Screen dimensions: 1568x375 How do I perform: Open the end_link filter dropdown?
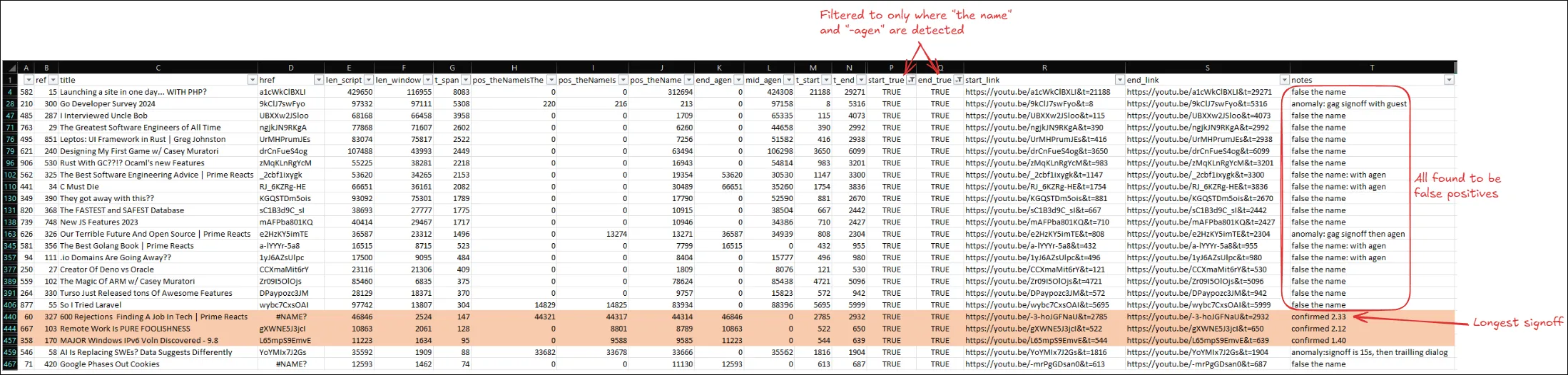coord(1284,80)
